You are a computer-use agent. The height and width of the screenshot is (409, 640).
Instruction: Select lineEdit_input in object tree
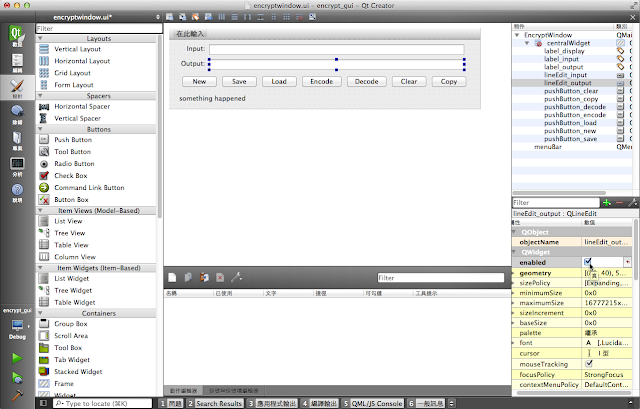pos(565,75)
